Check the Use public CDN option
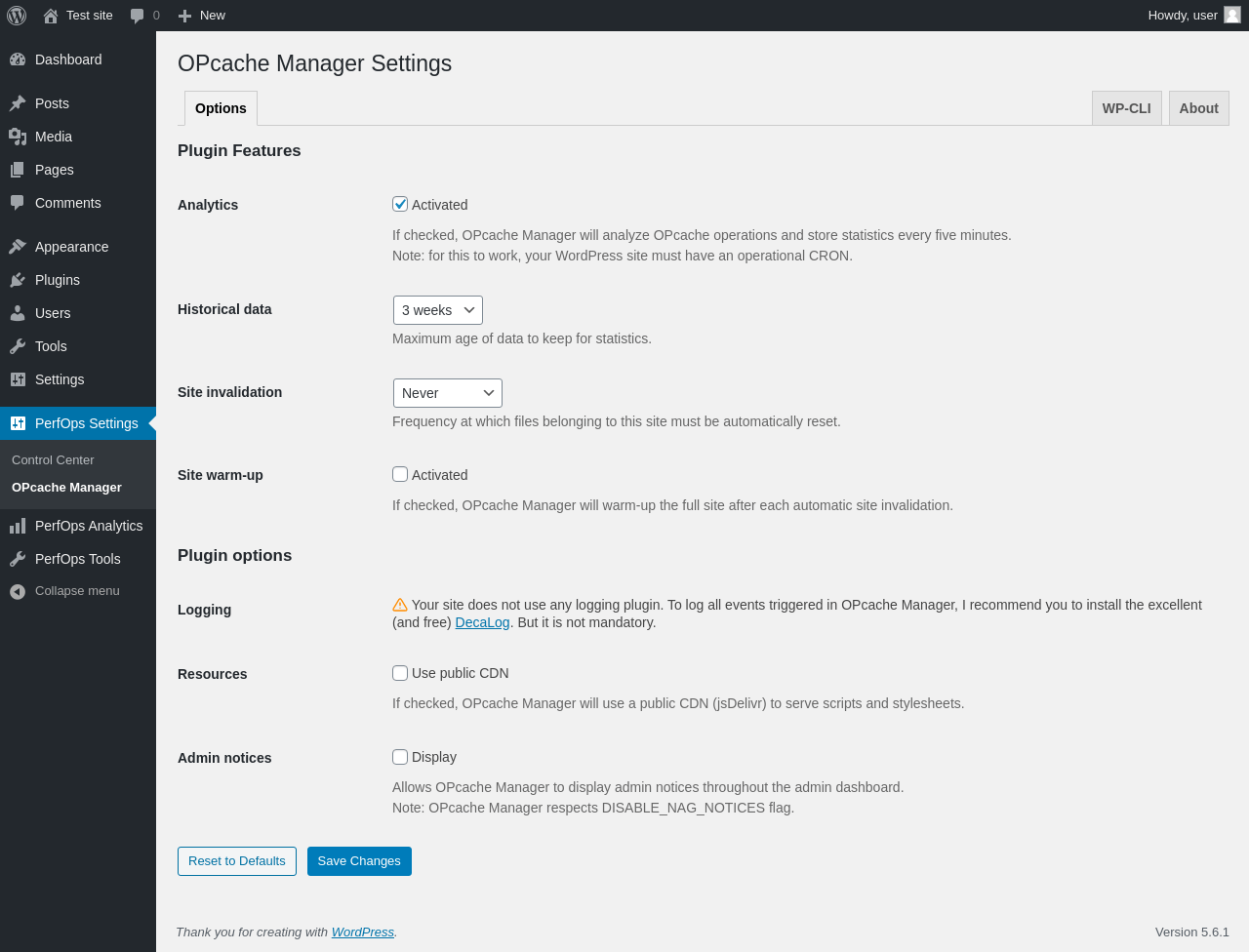 pyautogui.click(x=400, y=673)
